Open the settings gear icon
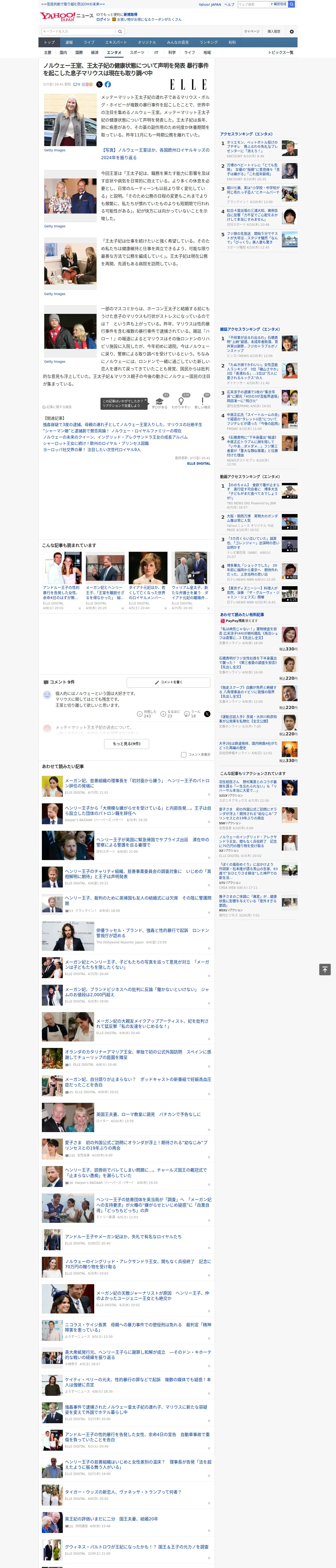336x1568 pixels. (x=292, y=32)
